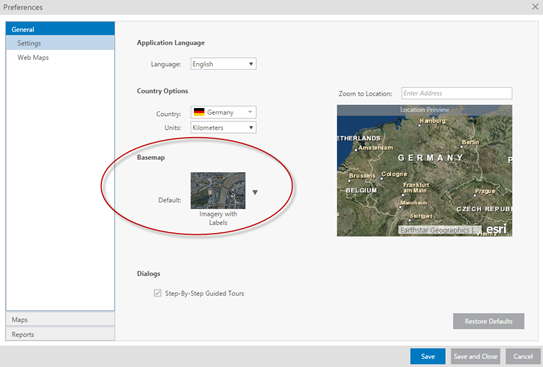Click the Enter Address input field

pos(457,93)
